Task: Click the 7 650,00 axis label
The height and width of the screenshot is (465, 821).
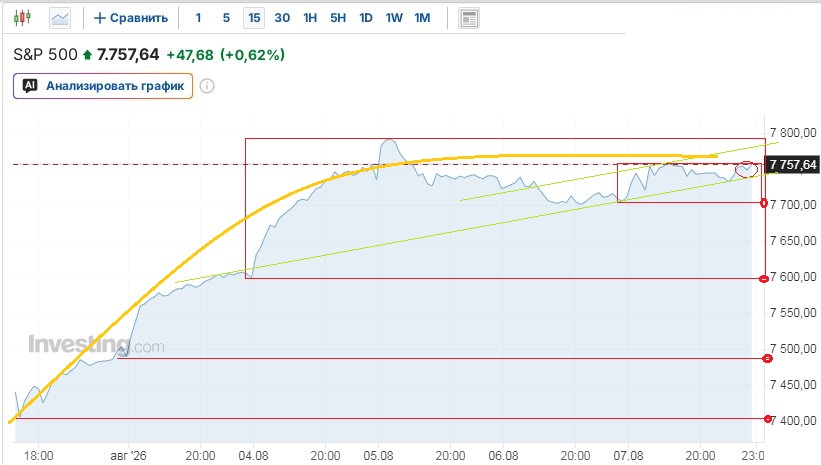Action: point(793,241)
